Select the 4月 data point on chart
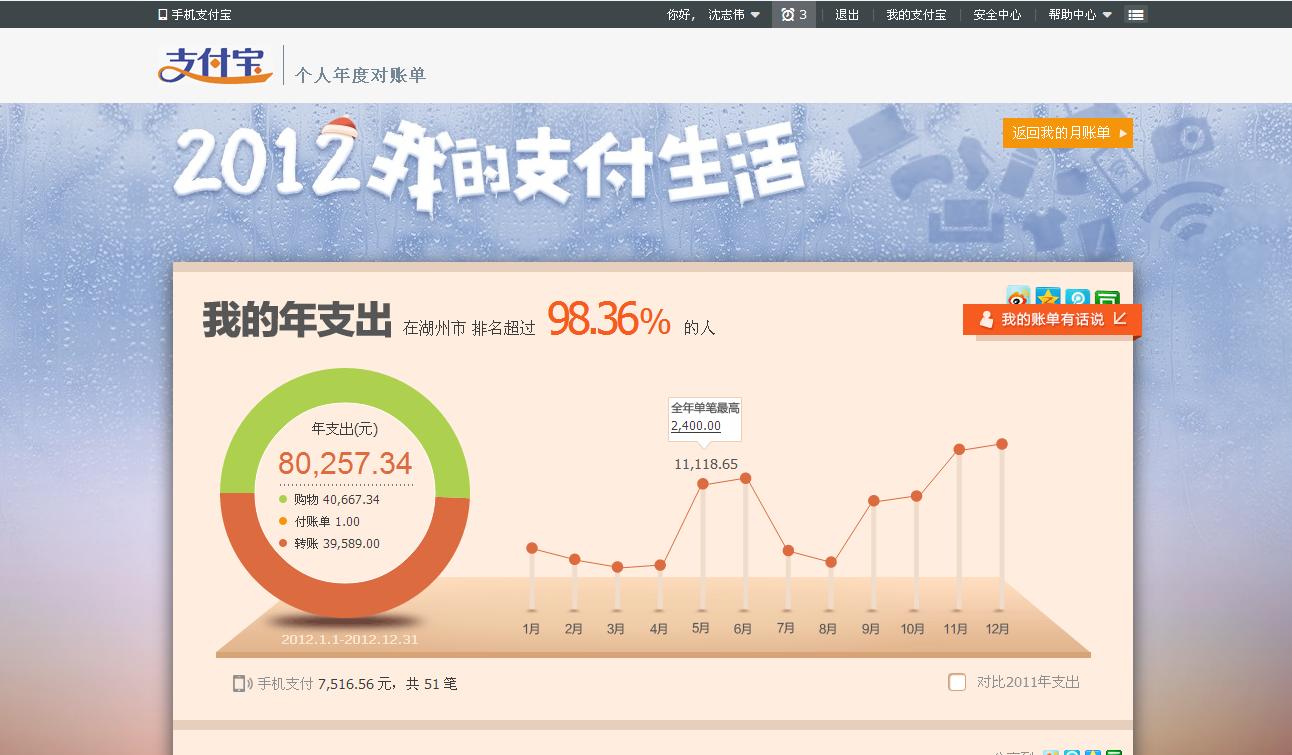 pyautogui.click(x=660, y=565)
